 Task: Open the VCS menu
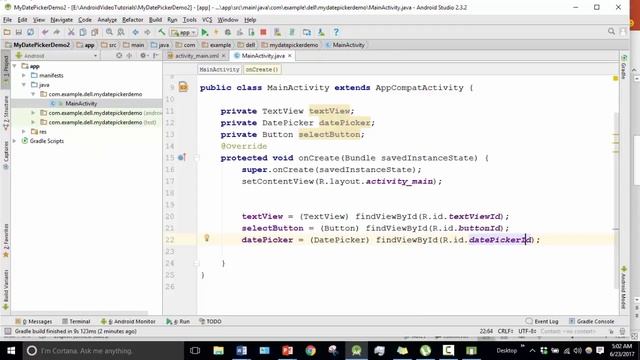tap(207, 20)
